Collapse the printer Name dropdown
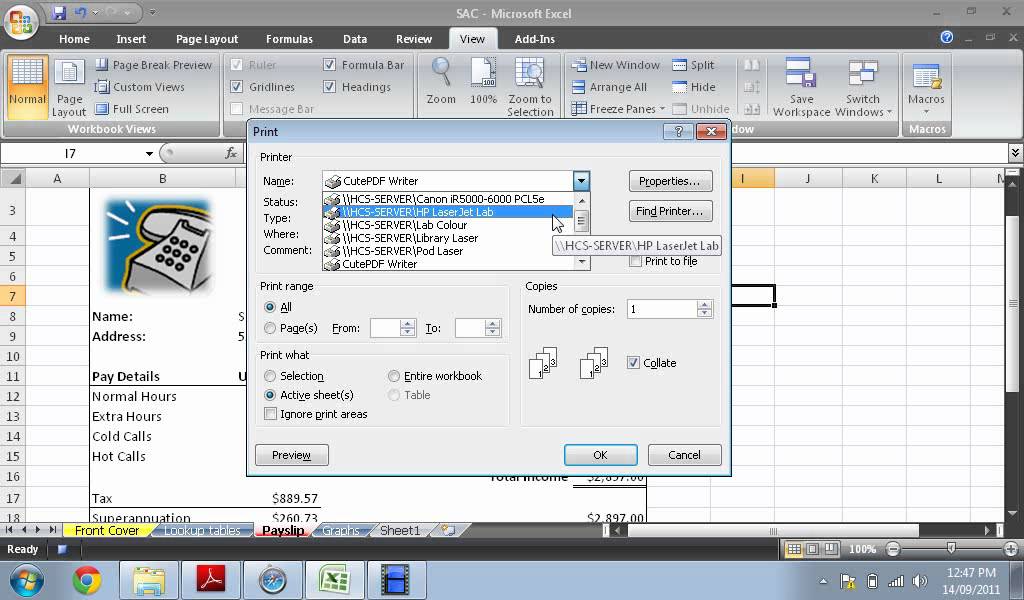This screenshot has width=1024, height=600. (x=581, y=181)
